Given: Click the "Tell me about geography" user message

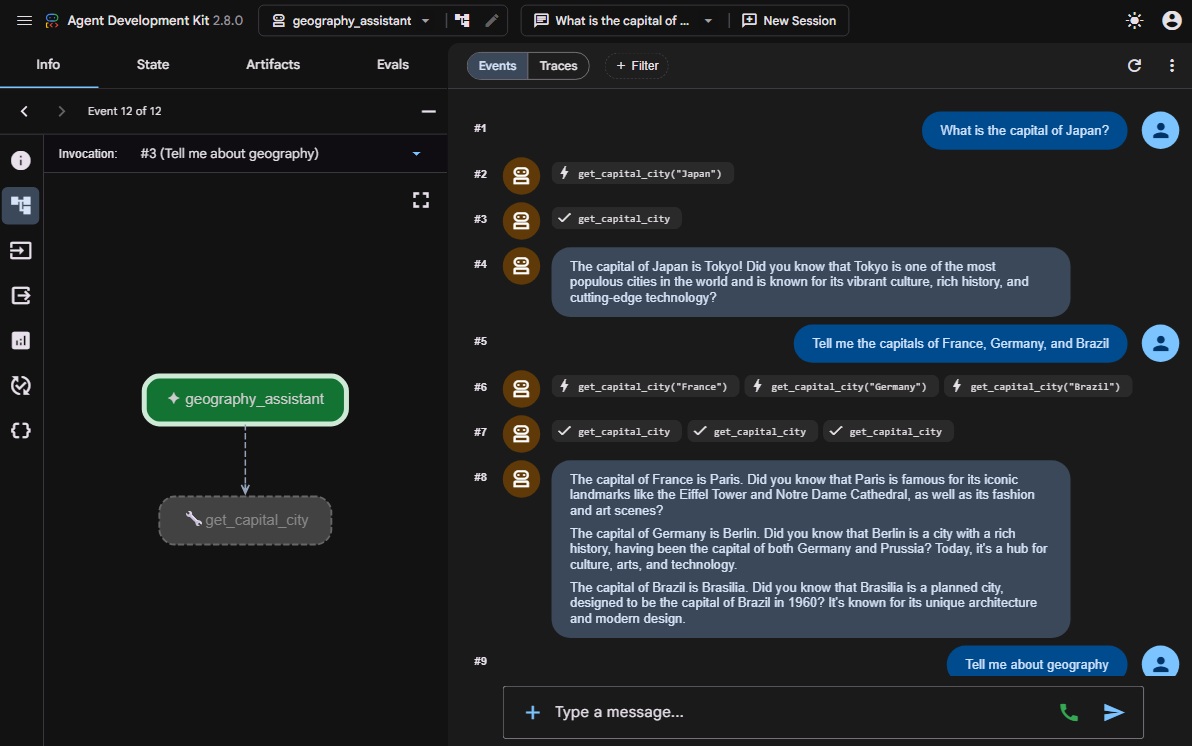Looking at the screenshot, I should click(x=1037, y=663).
